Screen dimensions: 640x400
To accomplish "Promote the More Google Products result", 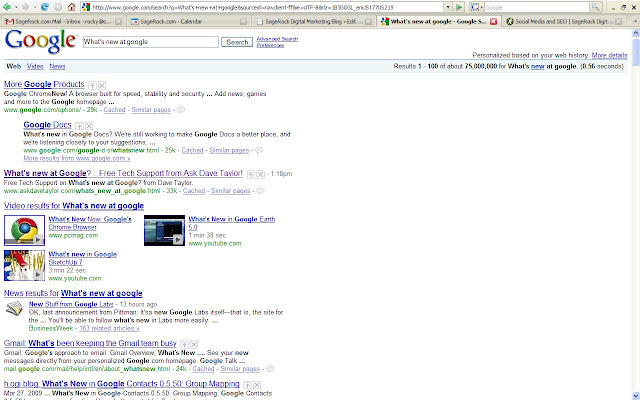I will 93,85.
